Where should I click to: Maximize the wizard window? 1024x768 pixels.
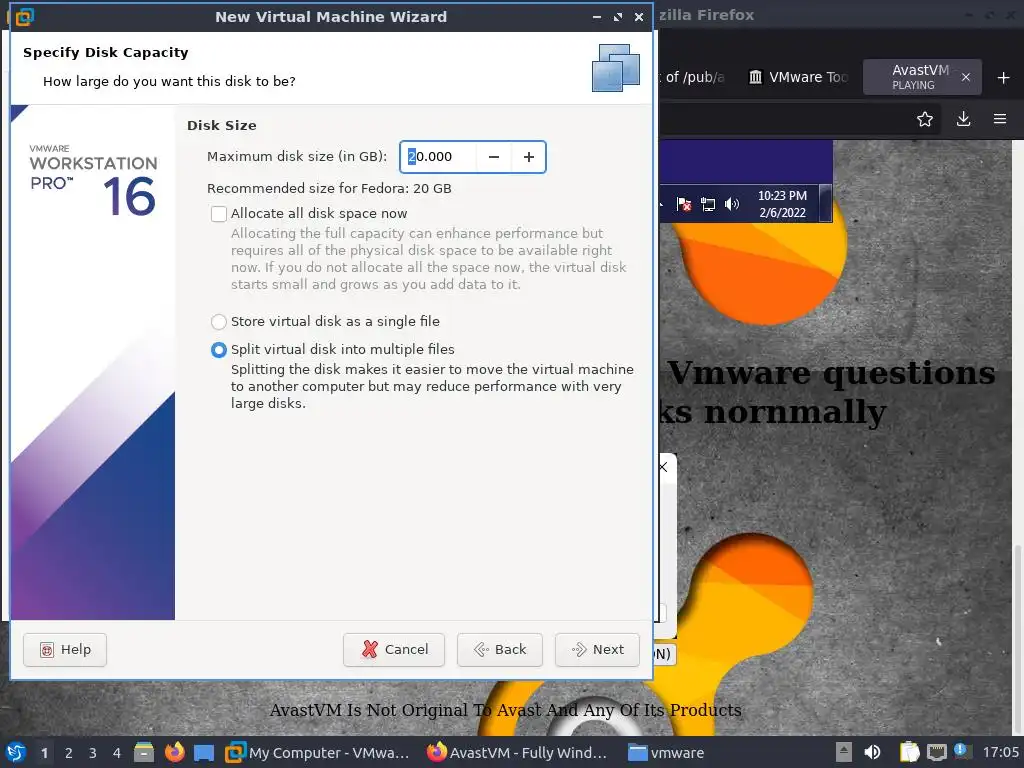[618, 17]
